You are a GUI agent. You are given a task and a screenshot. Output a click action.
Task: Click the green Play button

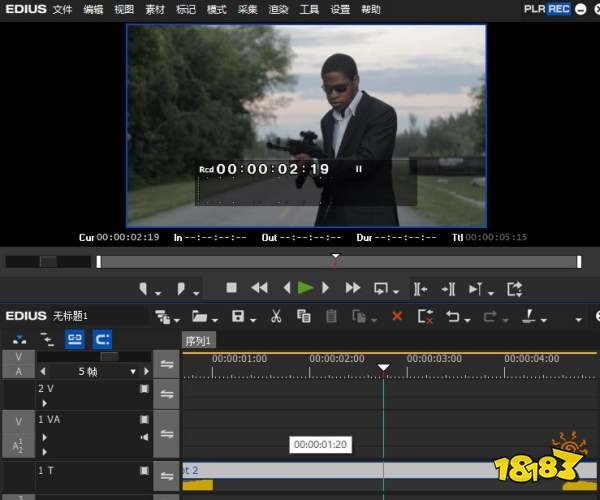[305, 288]
